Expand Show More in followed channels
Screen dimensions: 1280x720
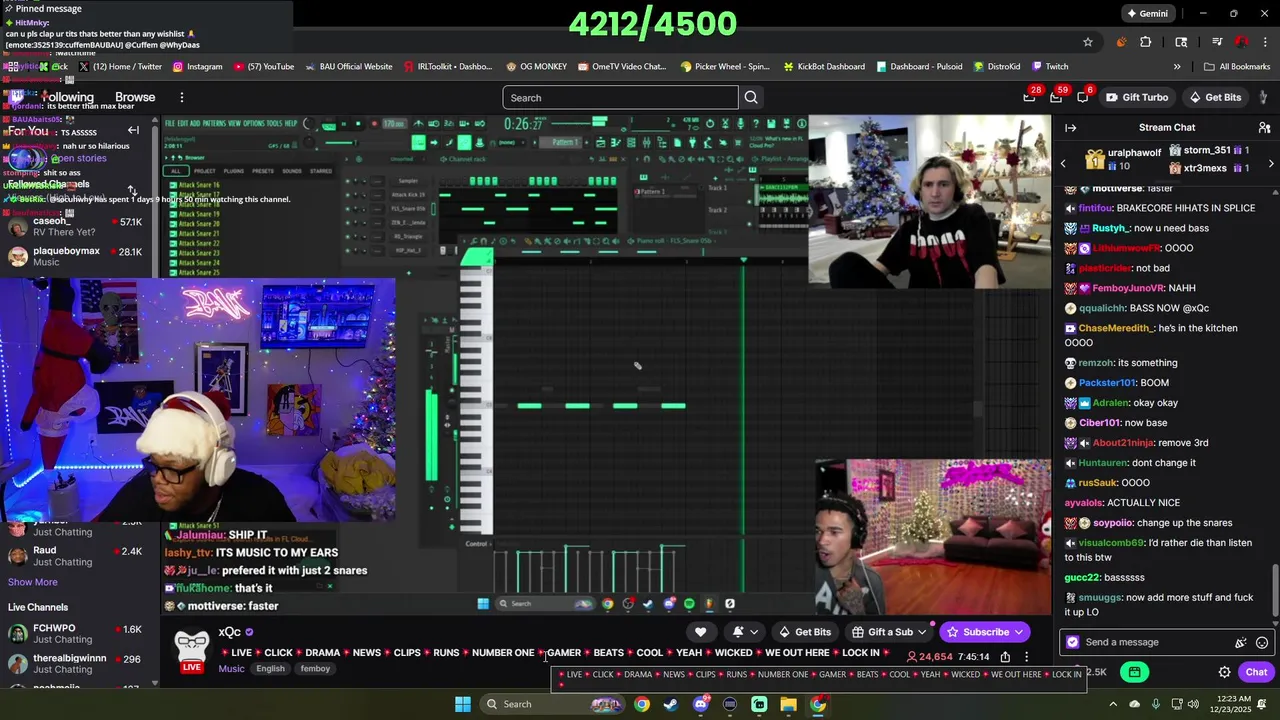[33, 582]
